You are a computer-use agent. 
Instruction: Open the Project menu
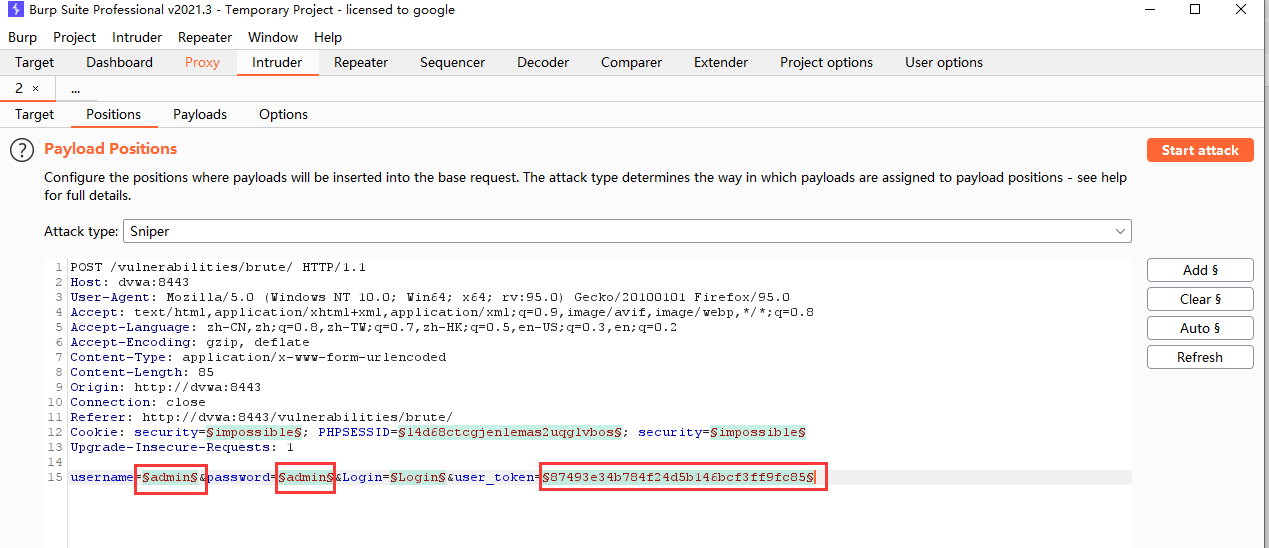(x=74, y=37)
